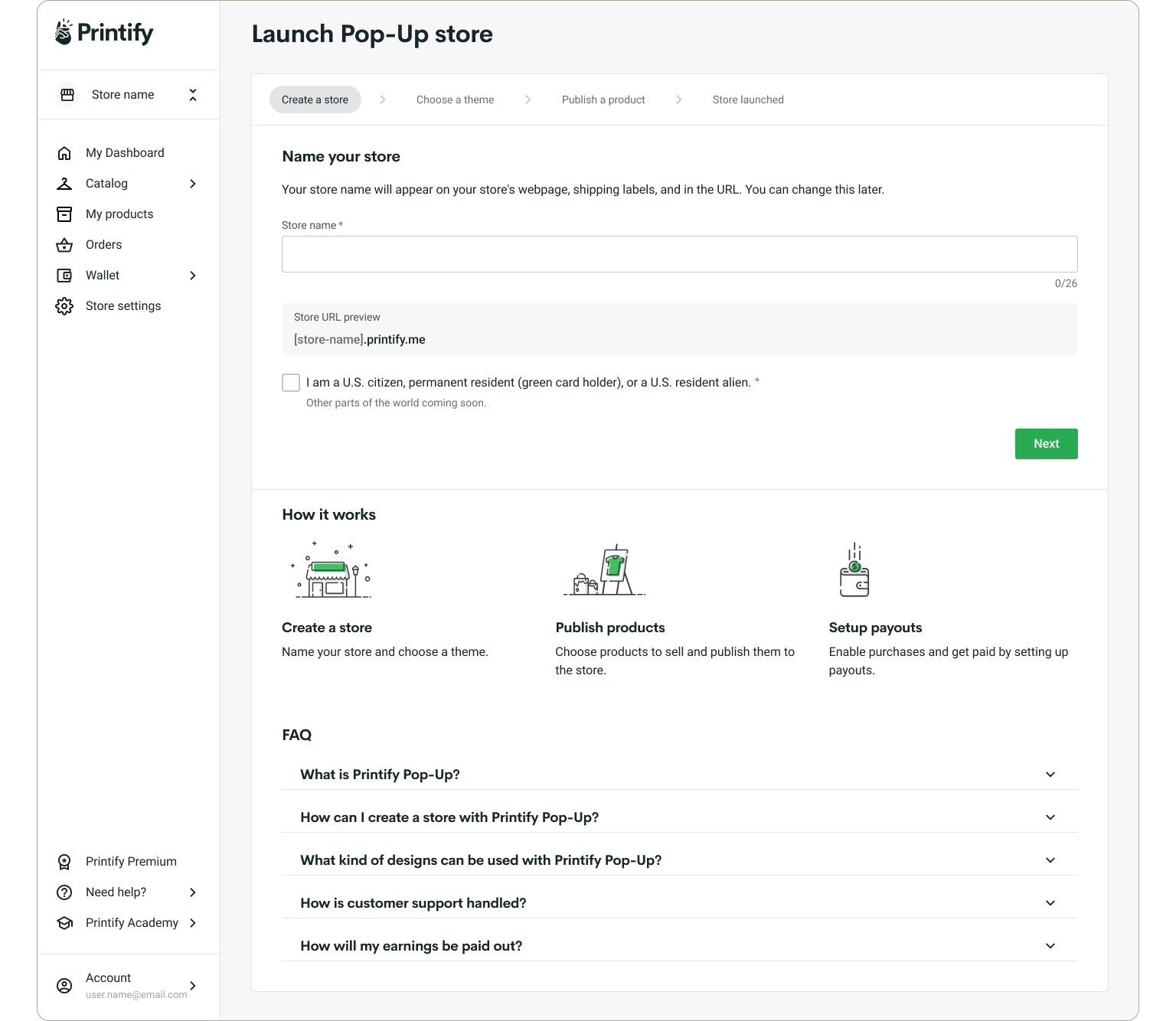The width and height of the screenshot is (1176, 1021).
Task: Open the Orders section
Action: click(104, 245)
